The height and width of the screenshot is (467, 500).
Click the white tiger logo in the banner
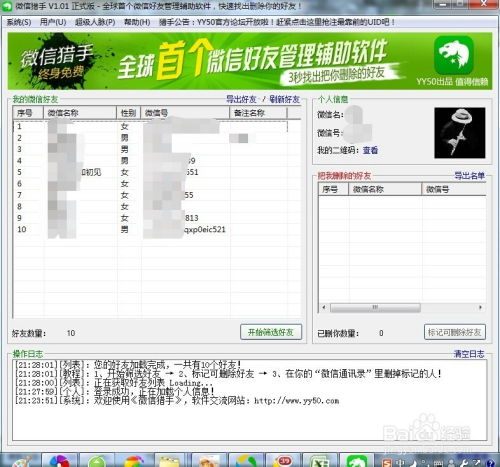(x=453, y=55)
